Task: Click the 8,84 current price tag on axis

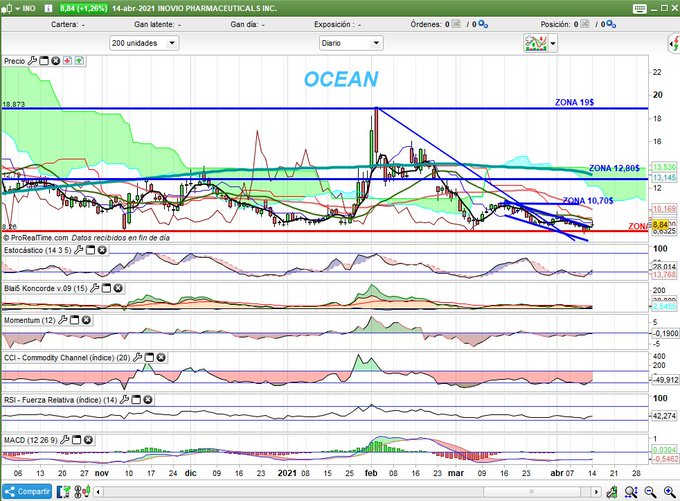Action: [660, 224]
